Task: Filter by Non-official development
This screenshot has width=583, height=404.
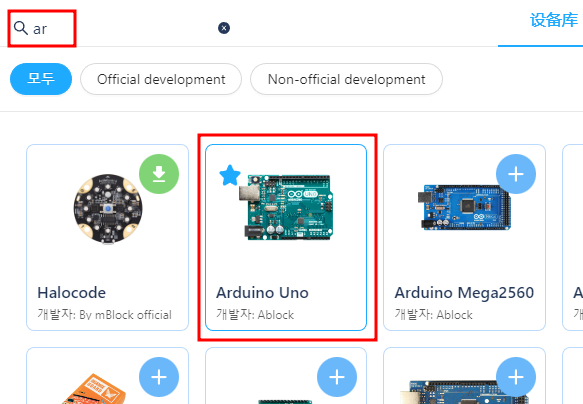Action: click(x=347, y=79)
